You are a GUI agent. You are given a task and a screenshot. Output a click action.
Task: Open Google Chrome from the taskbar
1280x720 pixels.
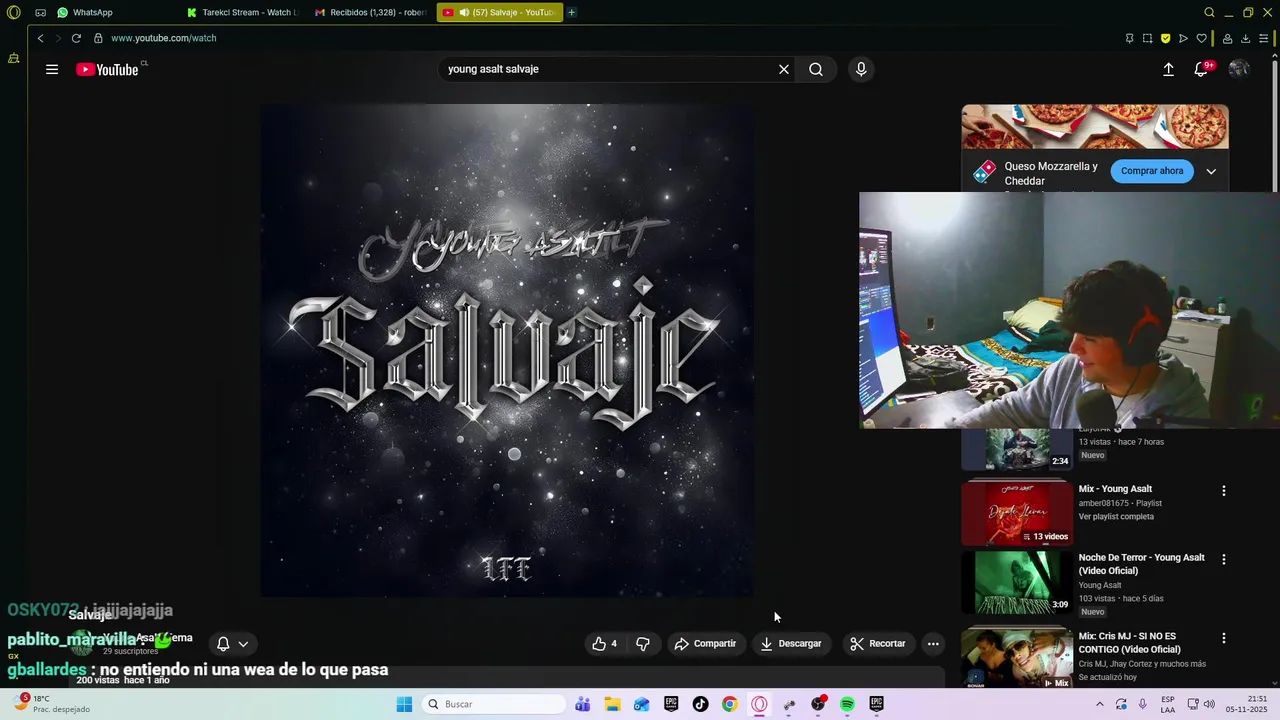pos(730,704)
